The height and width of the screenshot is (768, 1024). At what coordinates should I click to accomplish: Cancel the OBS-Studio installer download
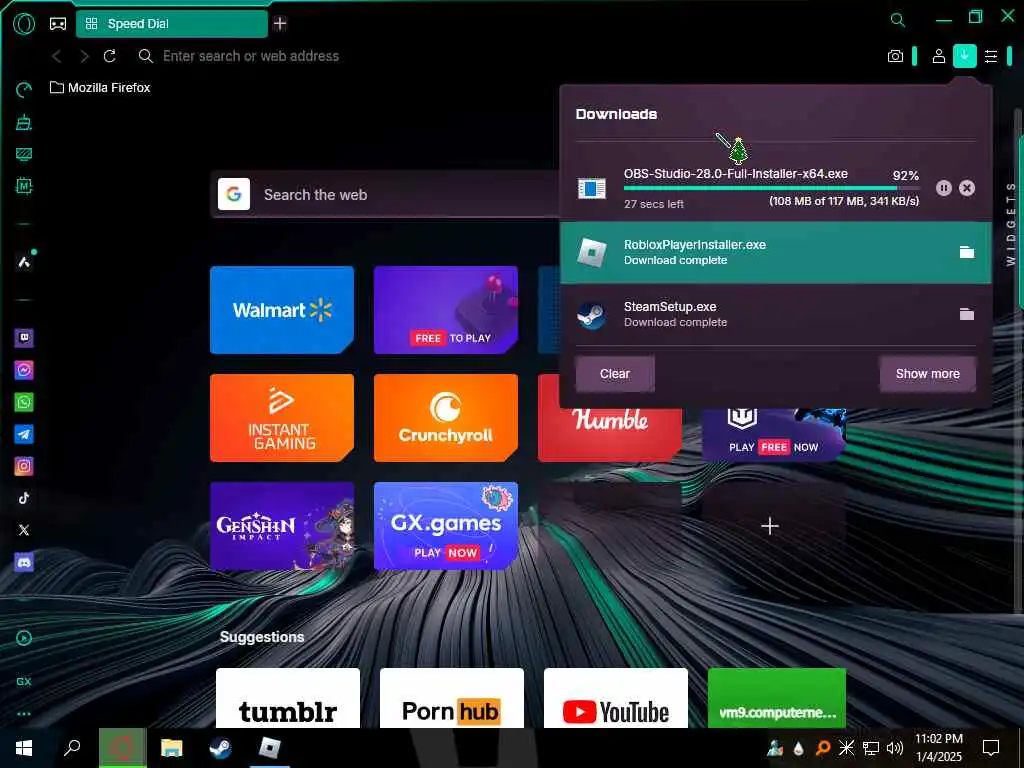[967, 188]
